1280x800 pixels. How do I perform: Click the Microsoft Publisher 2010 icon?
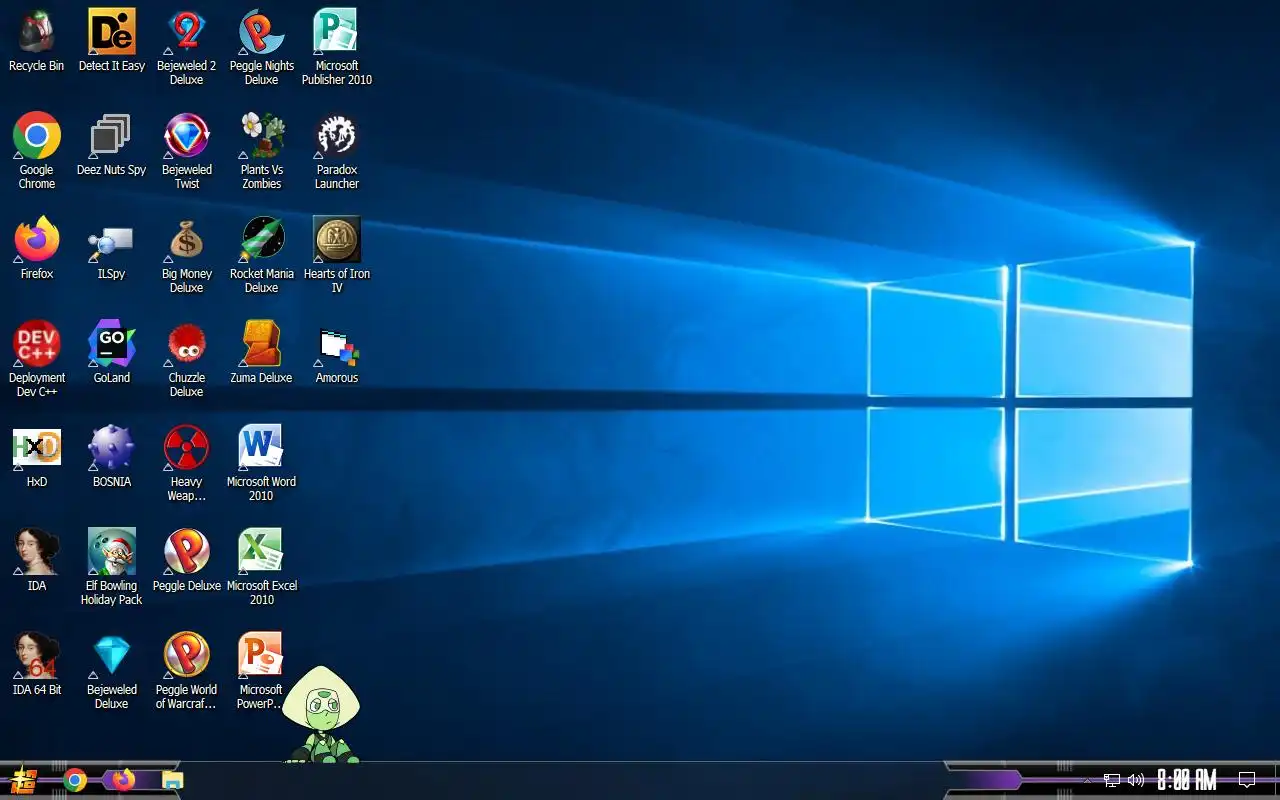pos(337,46)
